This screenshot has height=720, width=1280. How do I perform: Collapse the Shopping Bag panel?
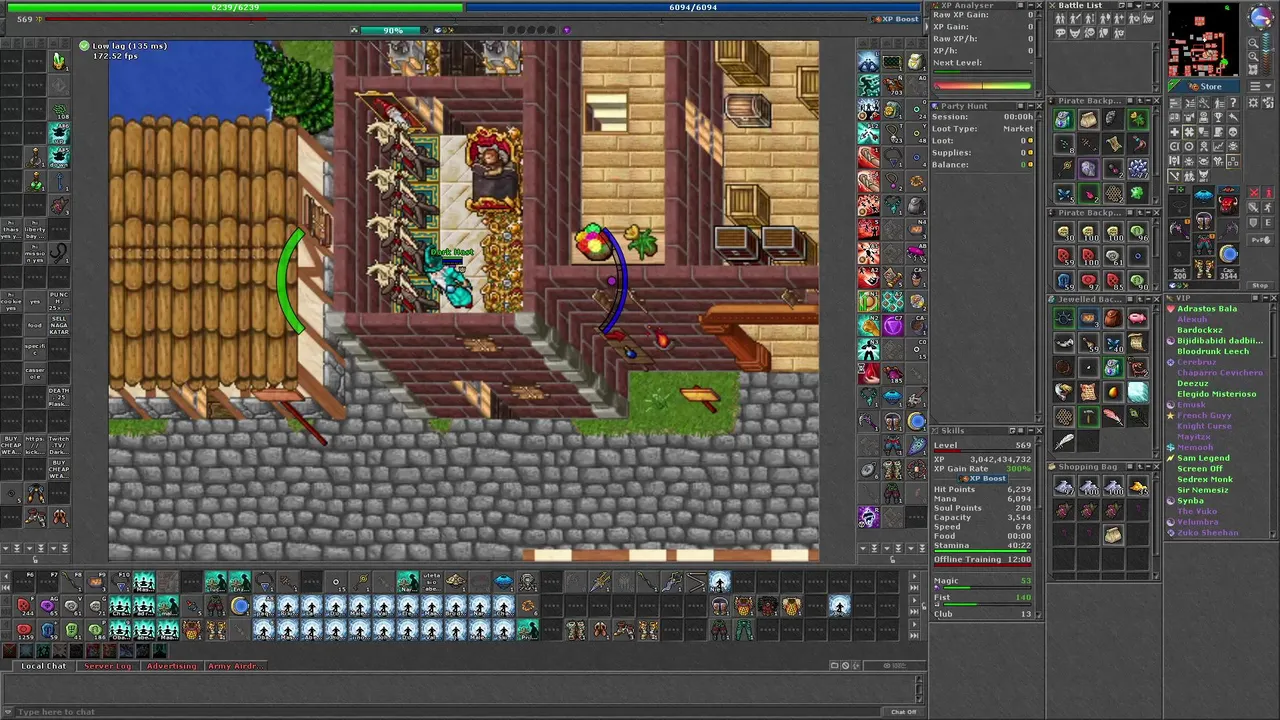[1148, 467]
